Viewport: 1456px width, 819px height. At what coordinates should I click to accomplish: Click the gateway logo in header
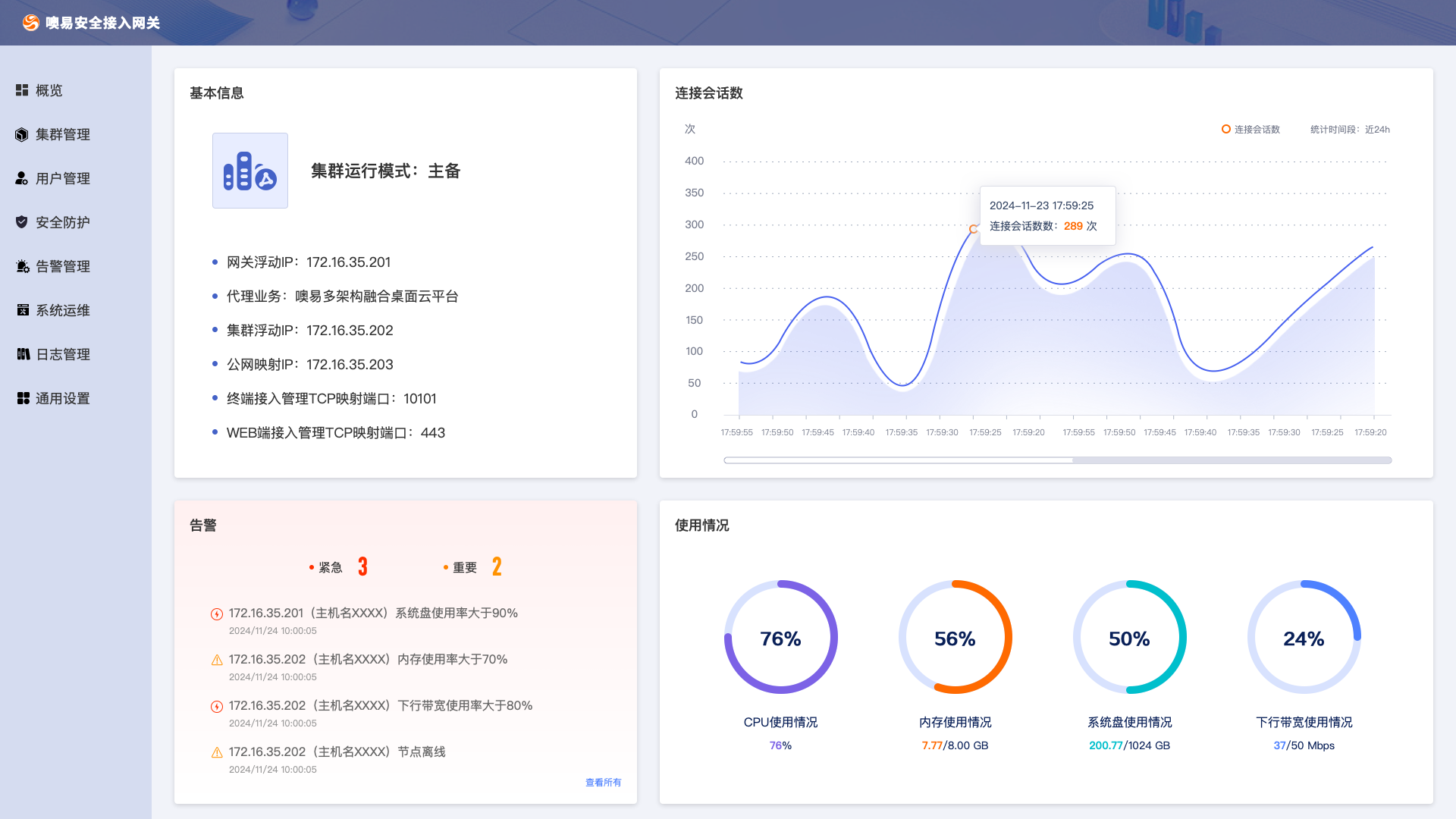click(x=31, y=23)
